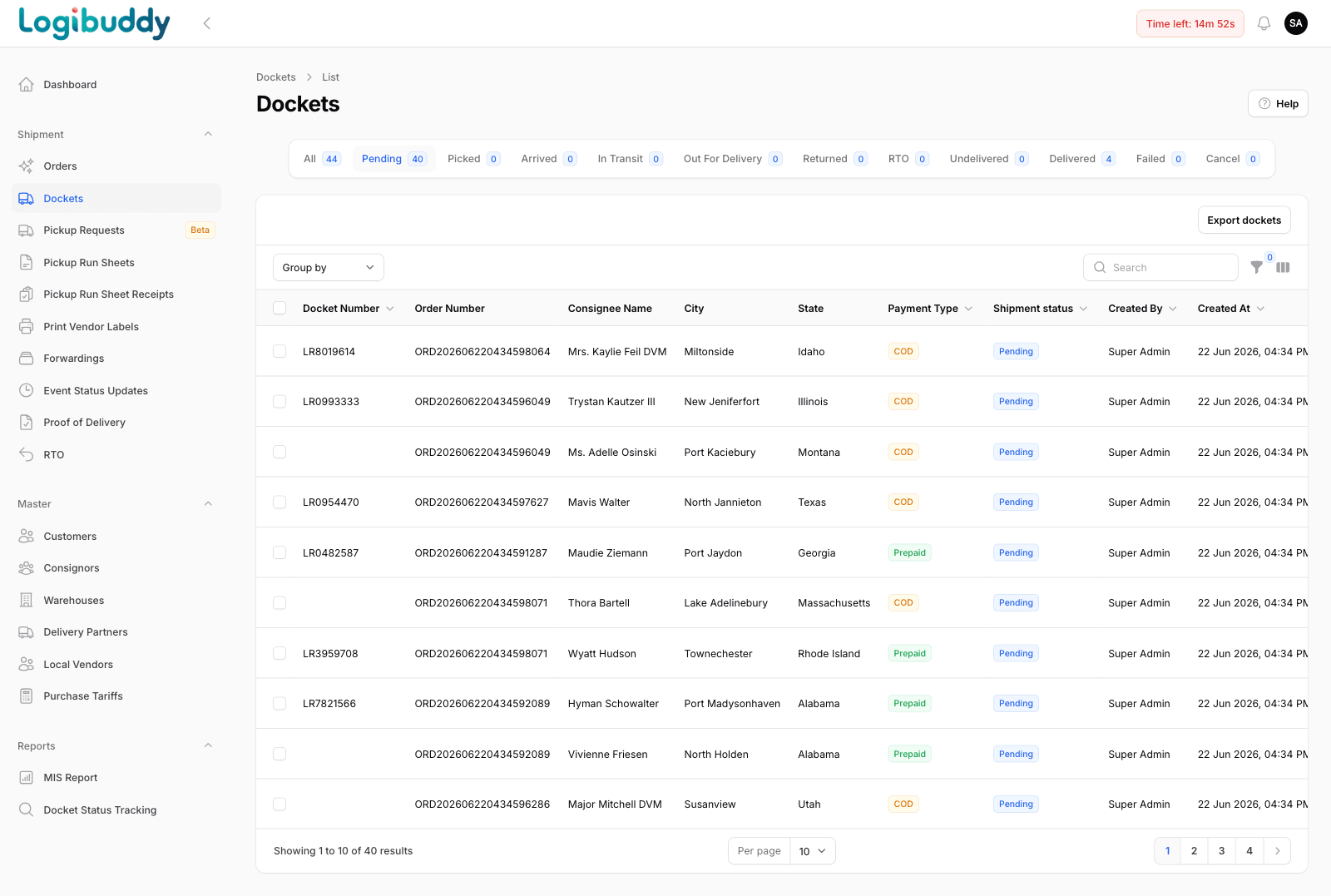Tick the checkbox for Thora Bartell row

coord(280,603)
